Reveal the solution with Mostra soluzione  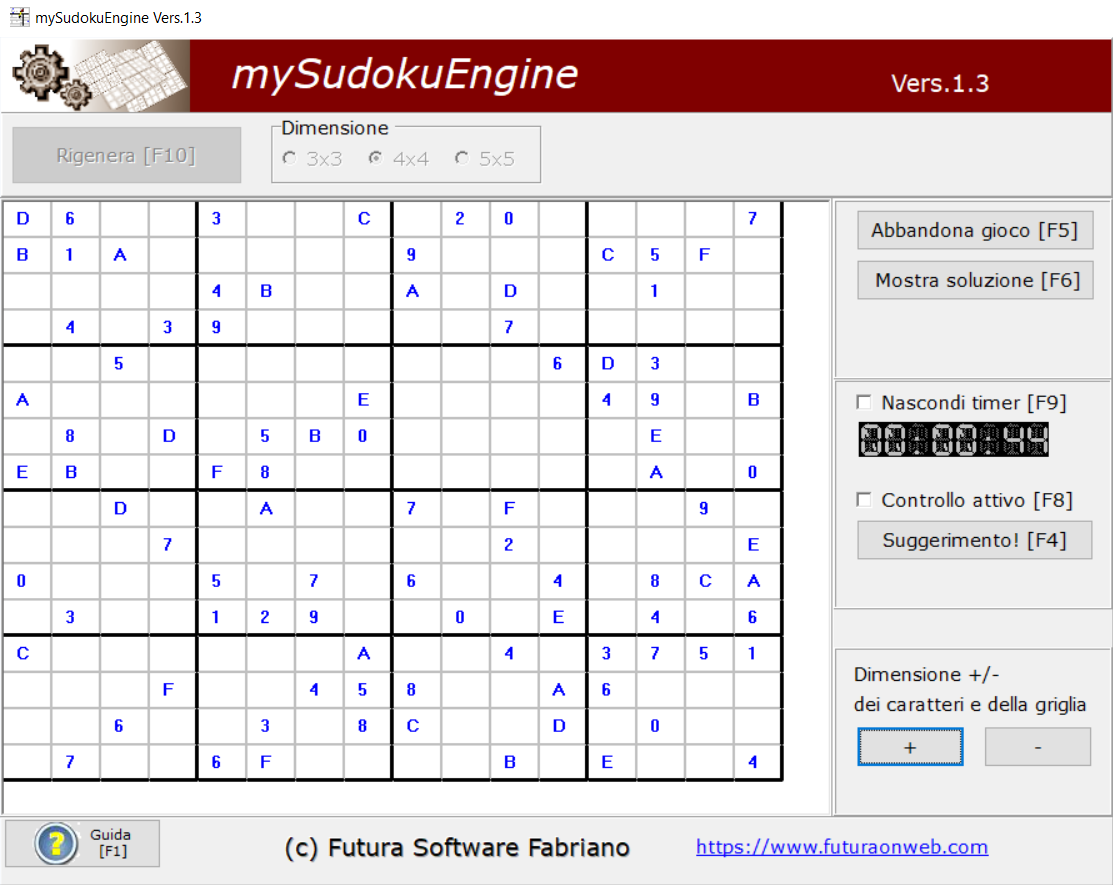tap(974, 280)
